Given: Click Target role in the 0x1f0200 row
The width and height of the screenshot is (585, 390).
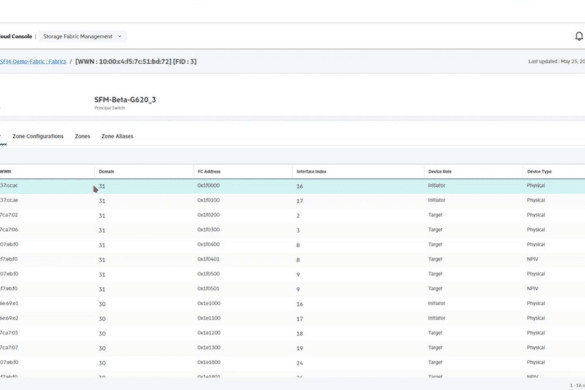Looking at the screenshot, I should click(435, 215).
